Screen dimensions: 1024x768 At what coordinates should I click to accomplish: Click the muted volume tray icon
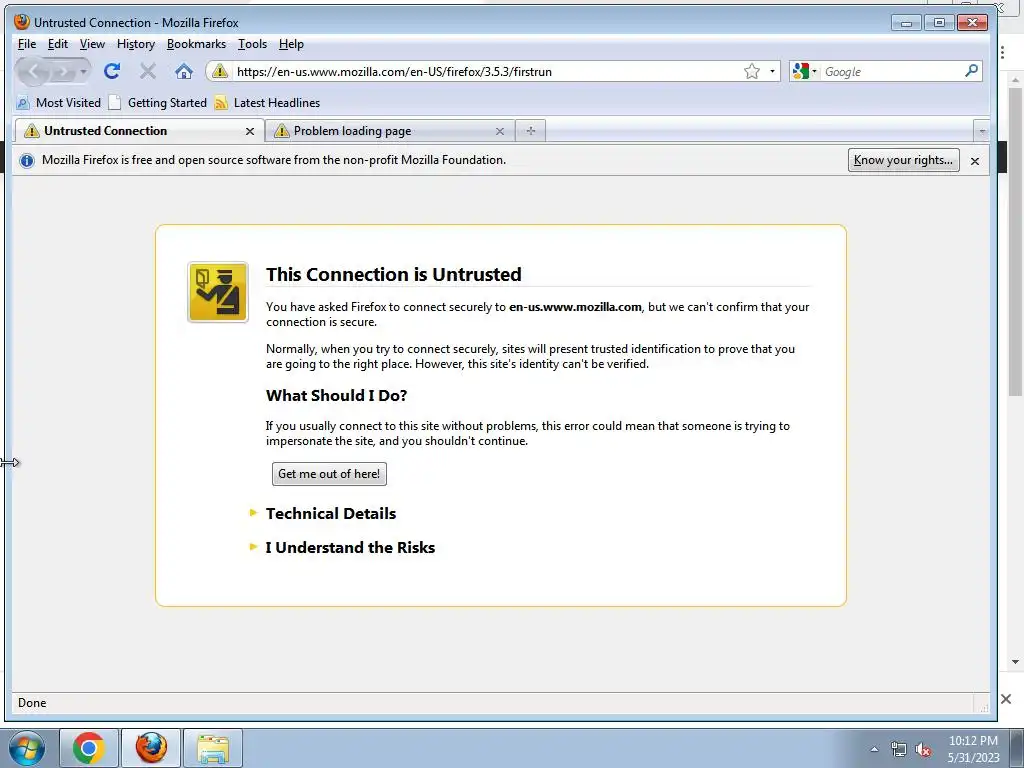click(x=923, y=749)
